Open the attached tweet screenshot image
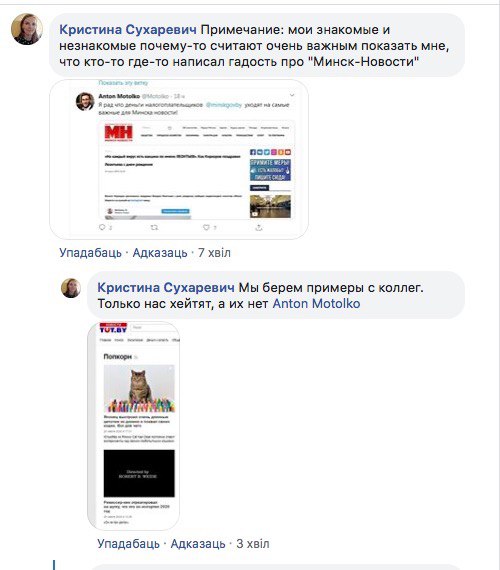500x570 pixels. coord(179,159)
